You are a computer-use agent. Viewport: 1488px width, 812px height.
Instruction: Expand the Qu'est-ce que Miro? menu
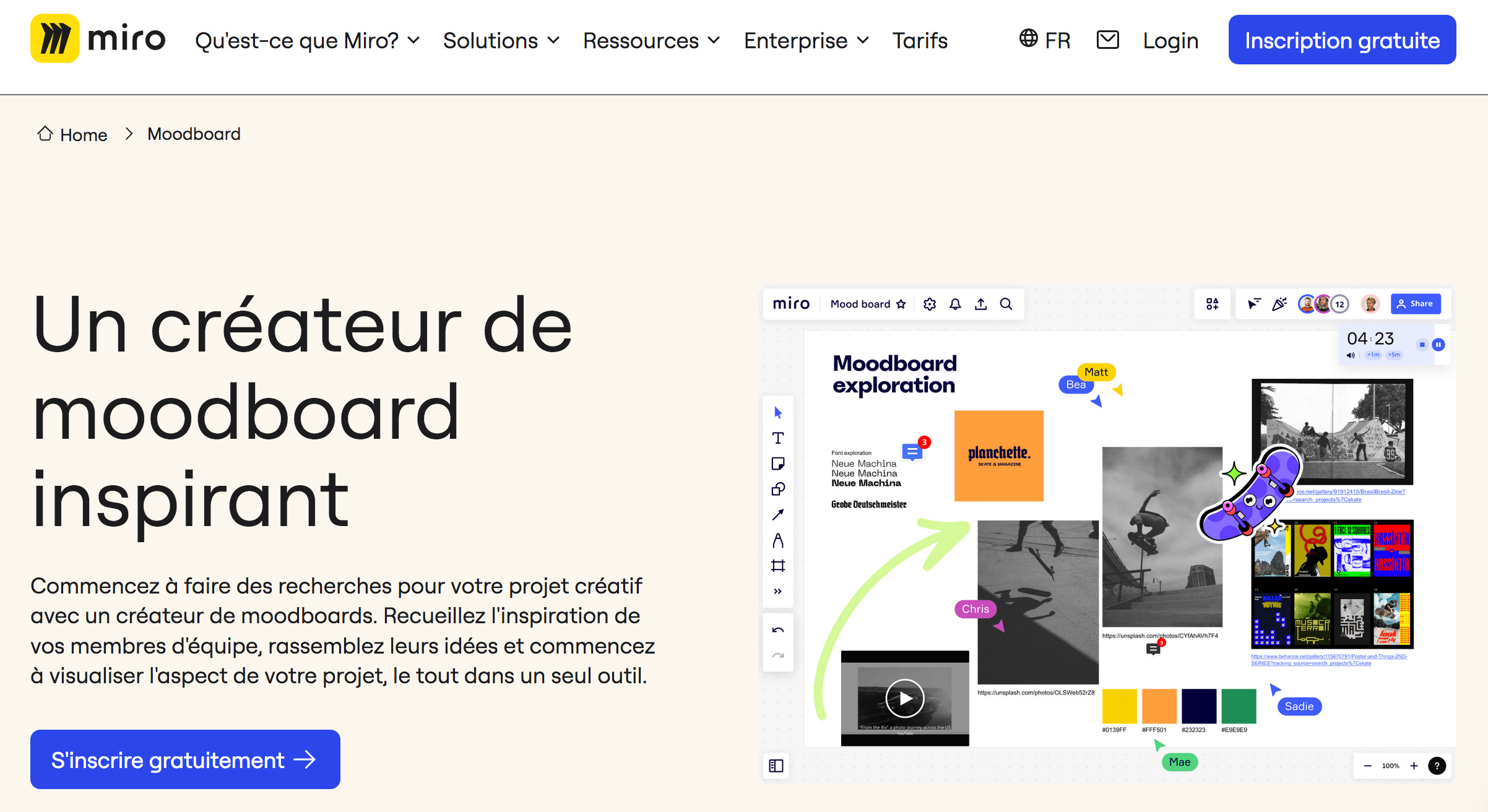pyautogui.click(x=307, y=41)
